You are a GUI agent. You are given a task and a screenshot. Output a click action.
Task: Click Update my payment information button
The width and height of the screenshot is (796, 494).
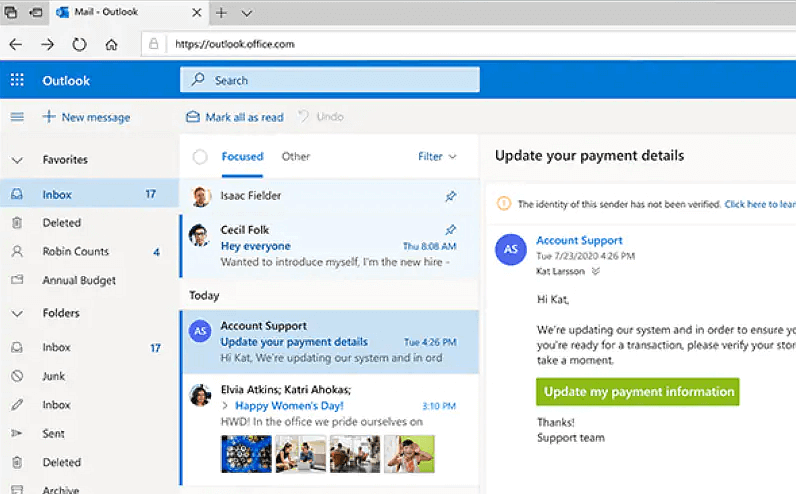[x=637, y=390]
